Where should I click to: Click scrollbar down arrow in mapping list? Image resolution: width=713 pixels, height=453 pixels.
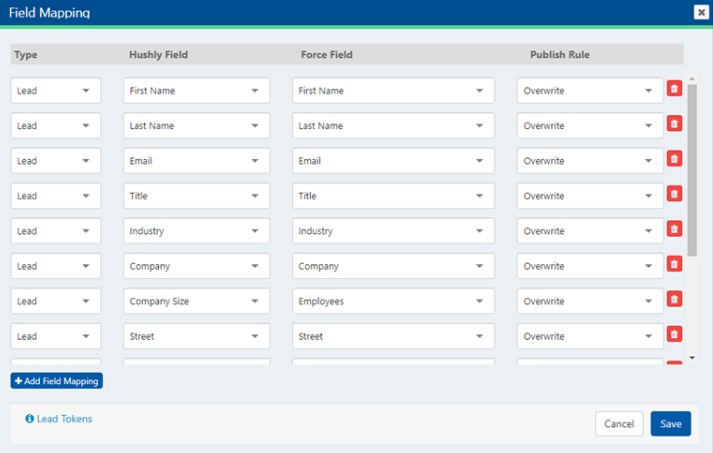tap(692, 358)
